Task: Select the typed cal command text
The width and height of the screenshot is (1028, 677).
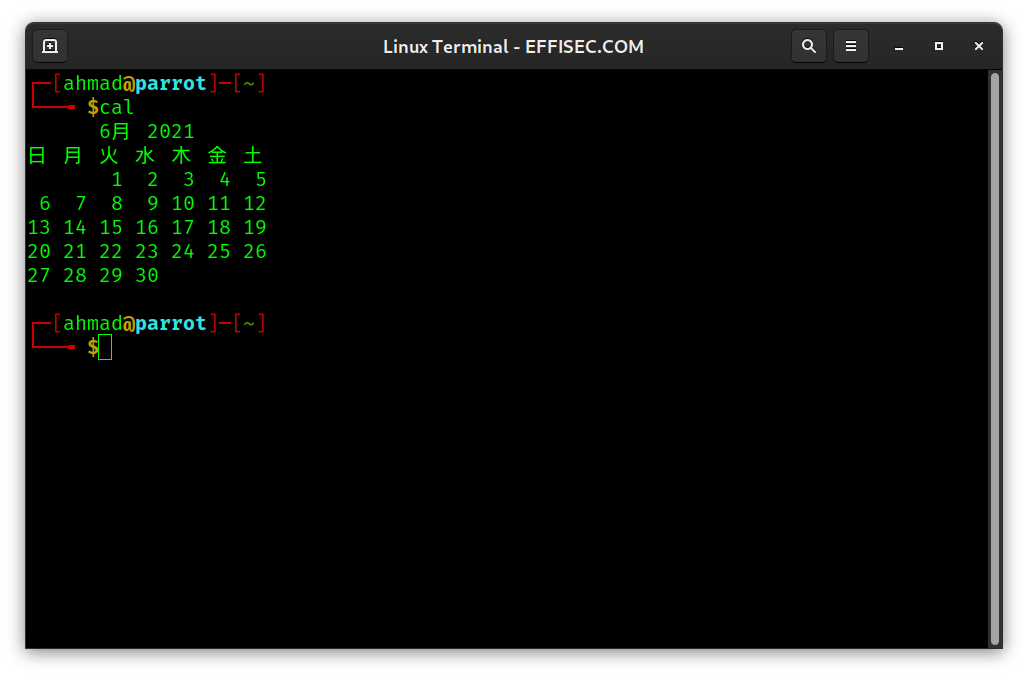Action: (x=118, y=107)
